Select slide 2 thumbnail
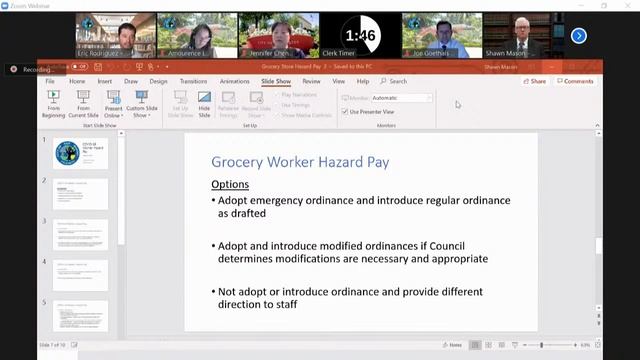The width and height of the screenshot is (640, 360). [x=80, y=194]
